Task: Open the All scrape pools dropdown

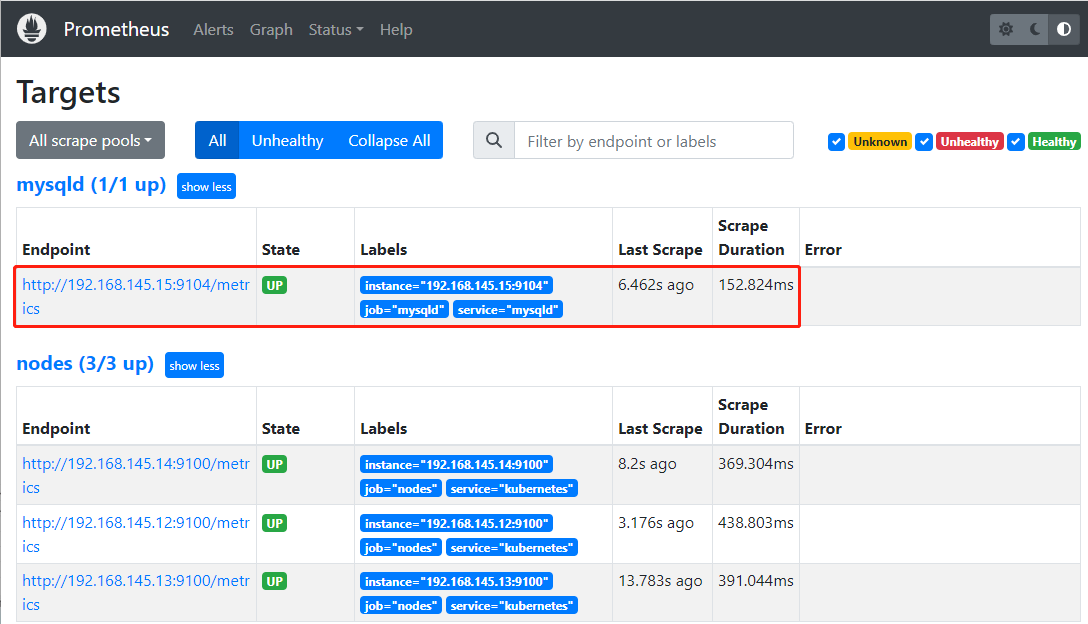Action: pos(90,140)
